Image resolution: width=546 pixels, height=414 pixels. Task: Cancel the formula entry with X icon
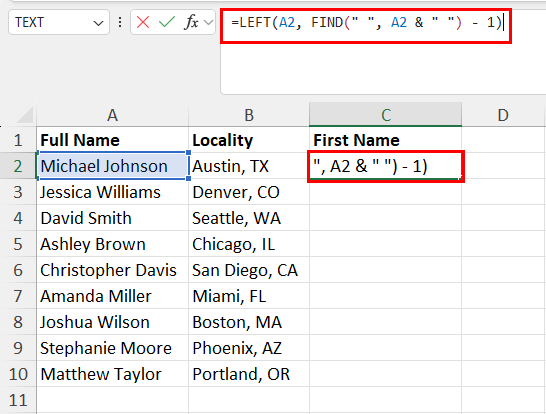click(x=143, y=23)
